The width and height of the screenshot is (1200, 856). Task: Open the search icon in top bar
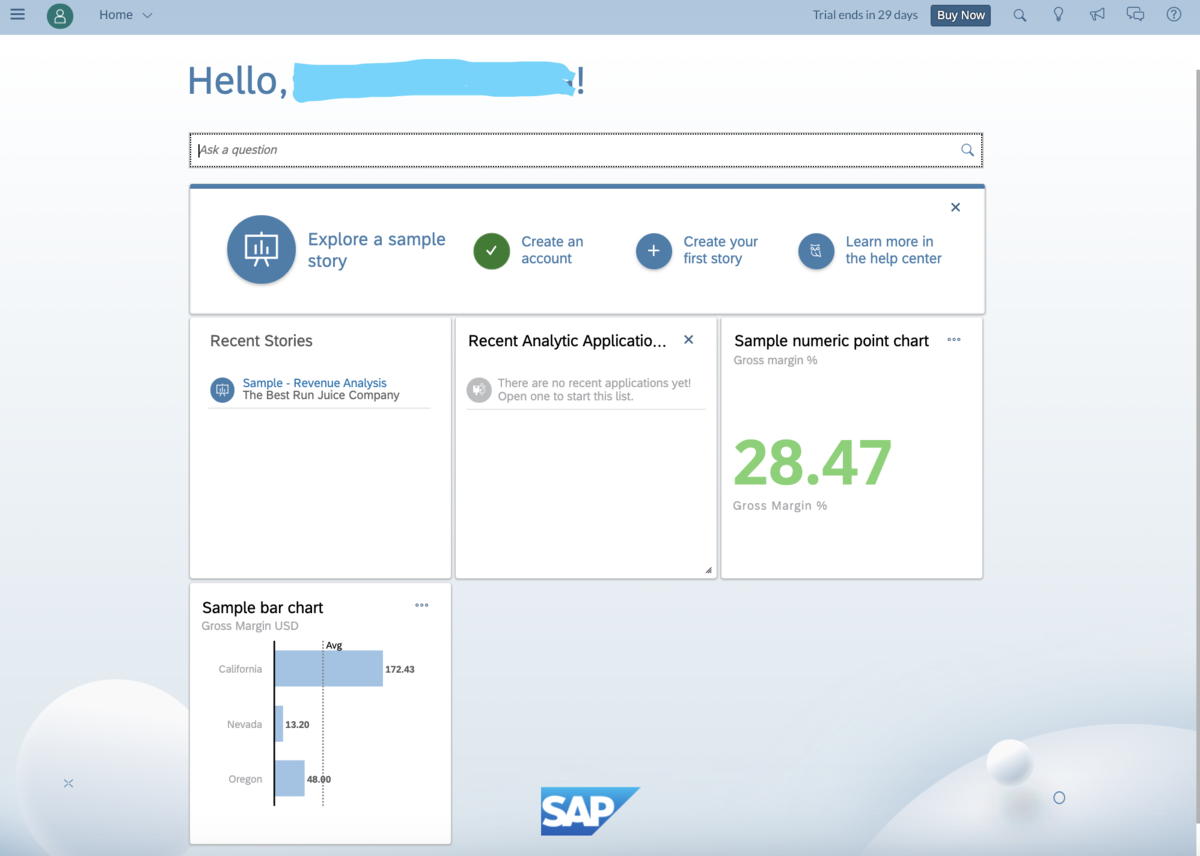point(1020,15)
